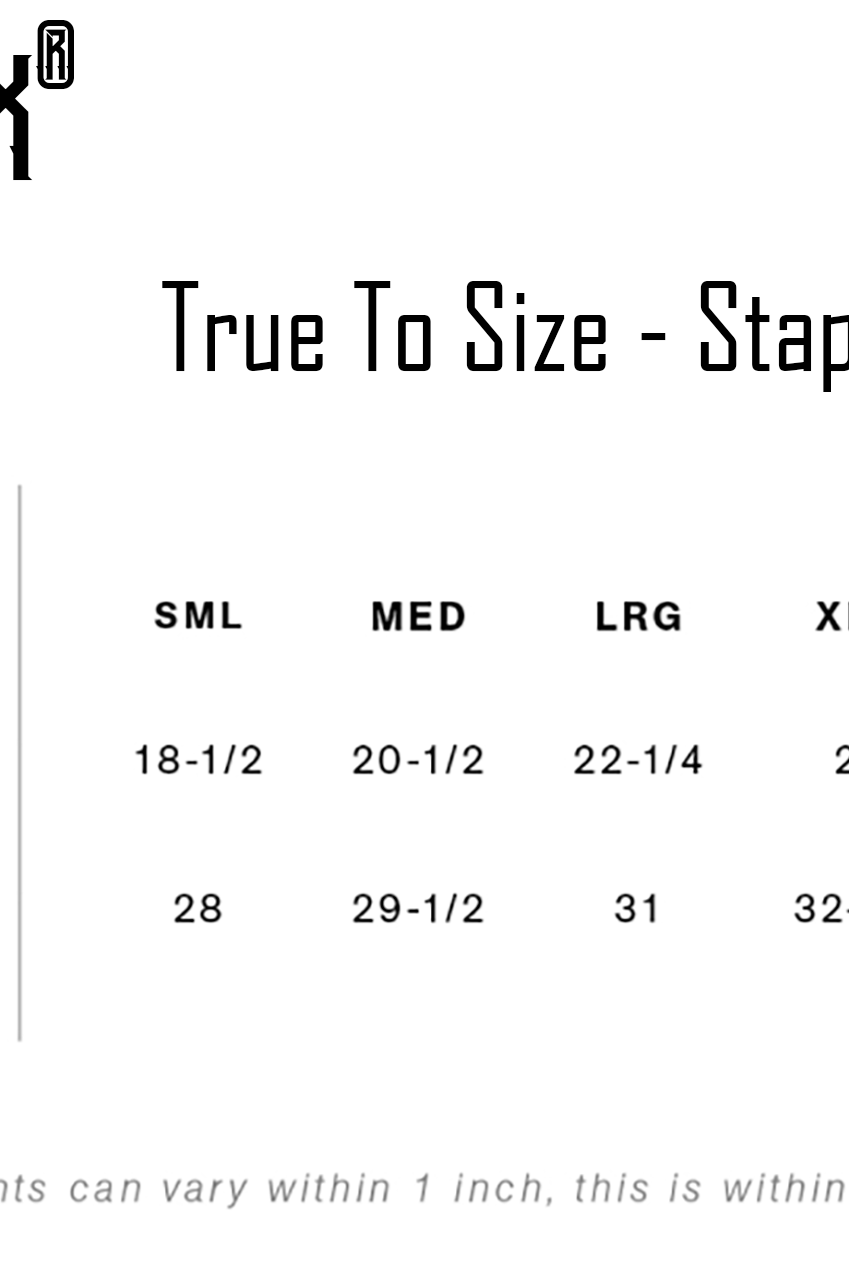849x1268 pixels.
Task: Select the LRG column header
Action: tap(638, 616)
